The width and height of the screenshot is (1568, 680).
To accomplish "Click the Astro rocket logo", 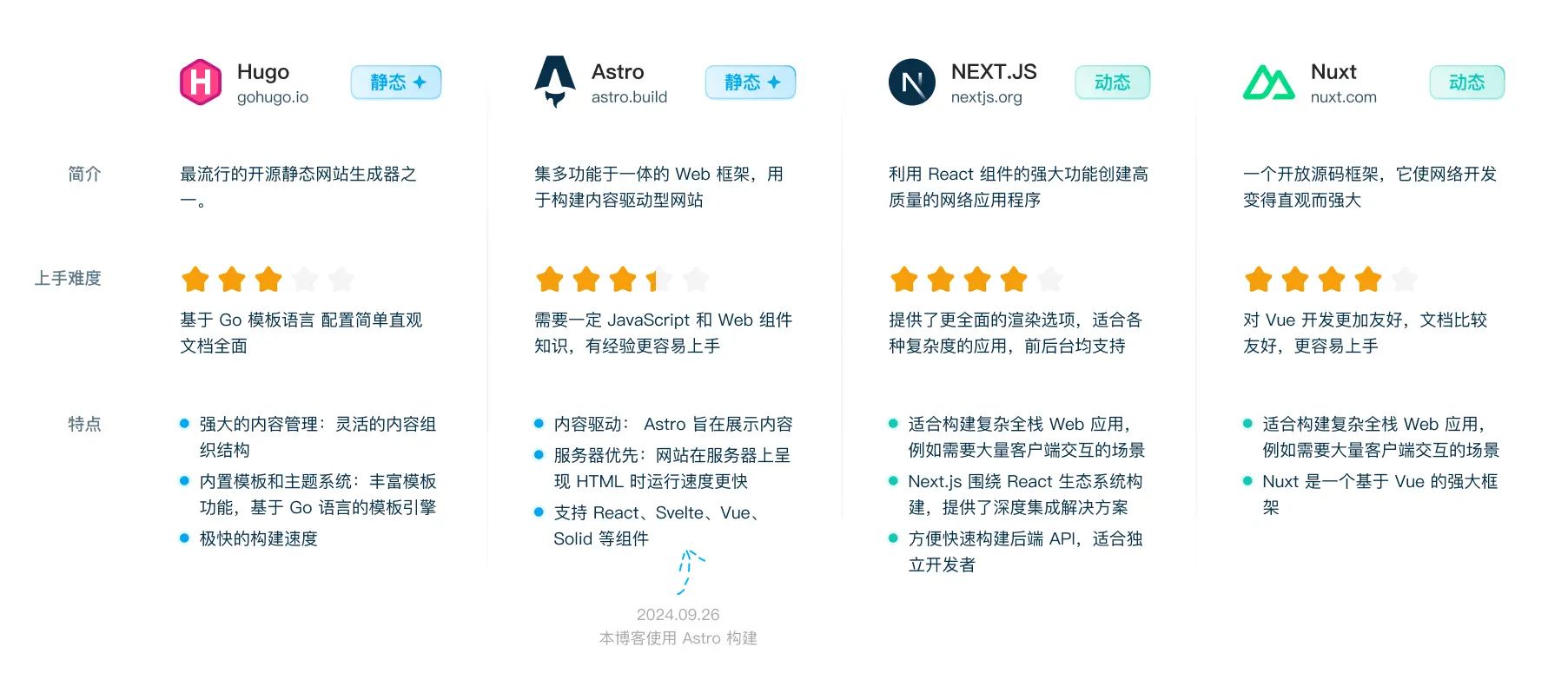I will 555,81.
